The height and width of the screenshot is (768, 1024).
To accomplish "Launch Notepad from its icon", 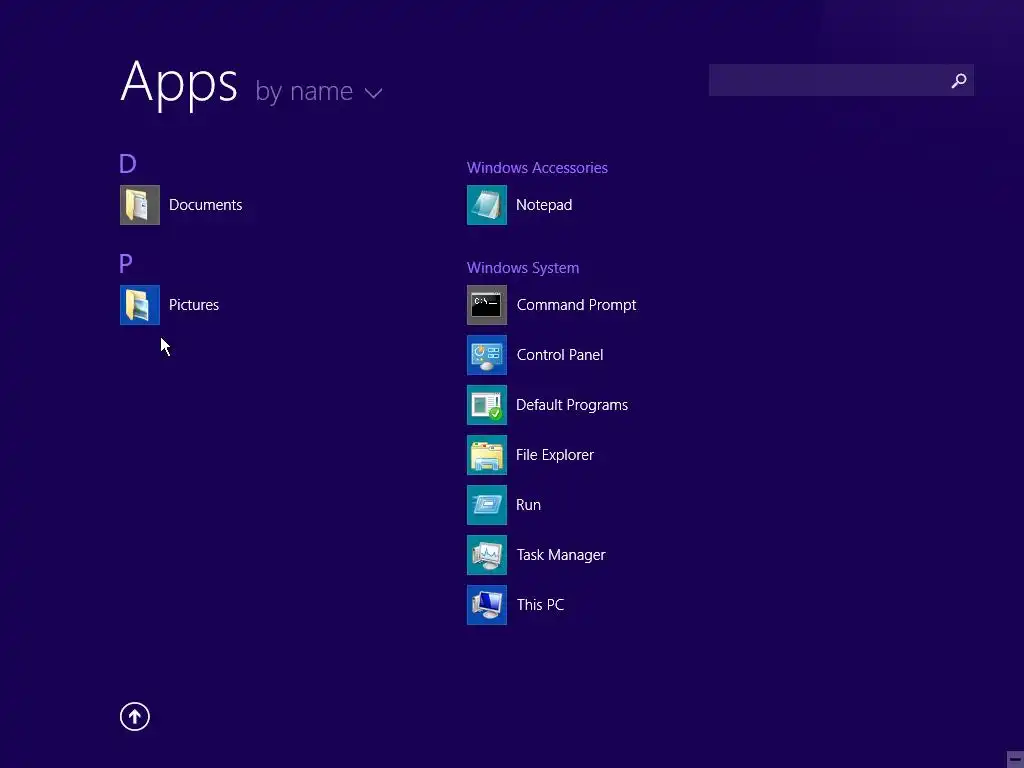I will pos(487,205).
